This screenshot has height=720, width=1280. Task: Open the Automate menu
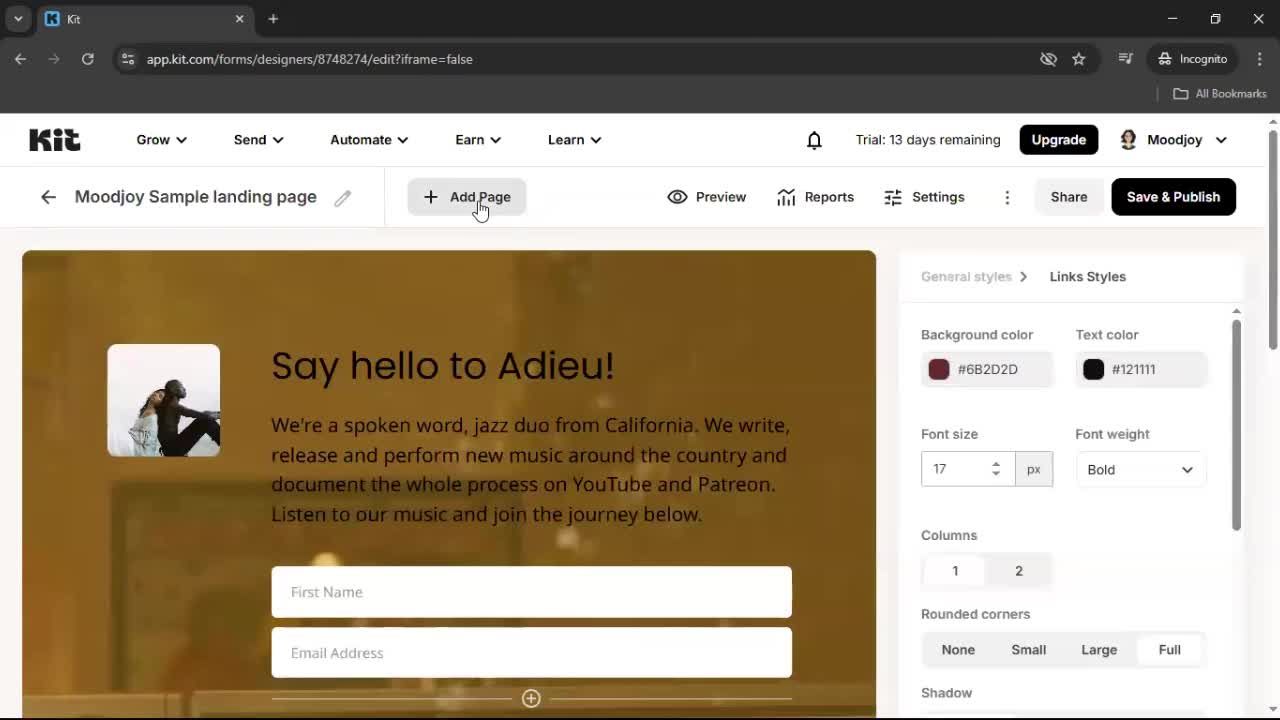(368, 140)
